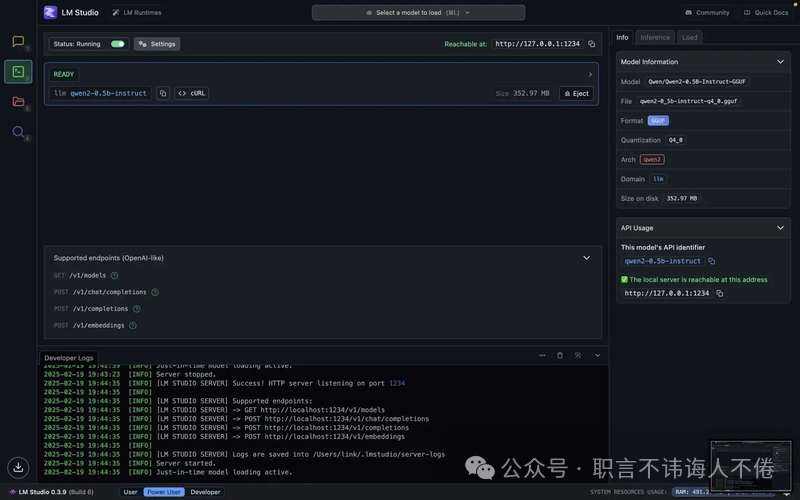Click the Qwen/Qwen2-0.5B-Instruct-GGUF model name

point(696,82)
